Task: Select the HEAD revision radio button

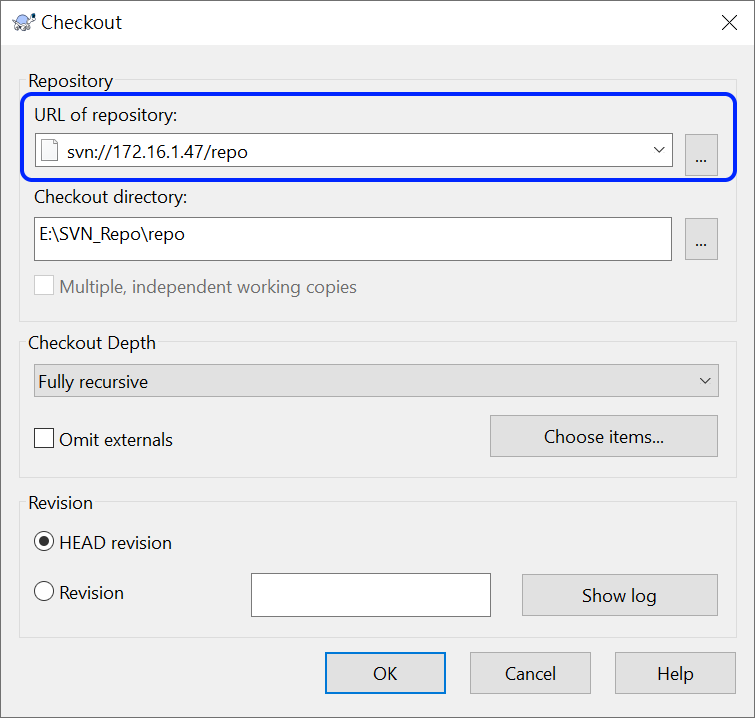Action: point(44,542)
